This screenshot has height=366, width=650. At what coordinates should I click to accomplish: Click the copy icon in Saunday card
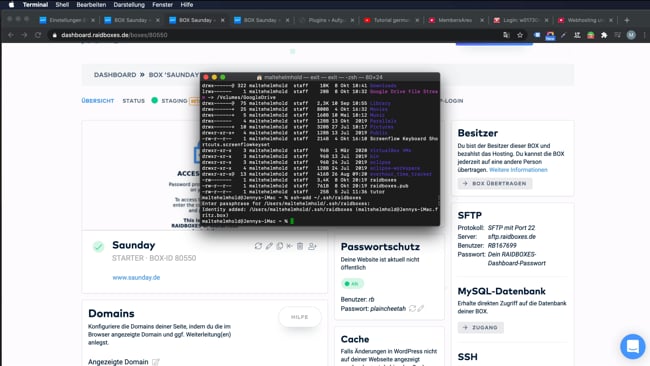click(279, 246)
